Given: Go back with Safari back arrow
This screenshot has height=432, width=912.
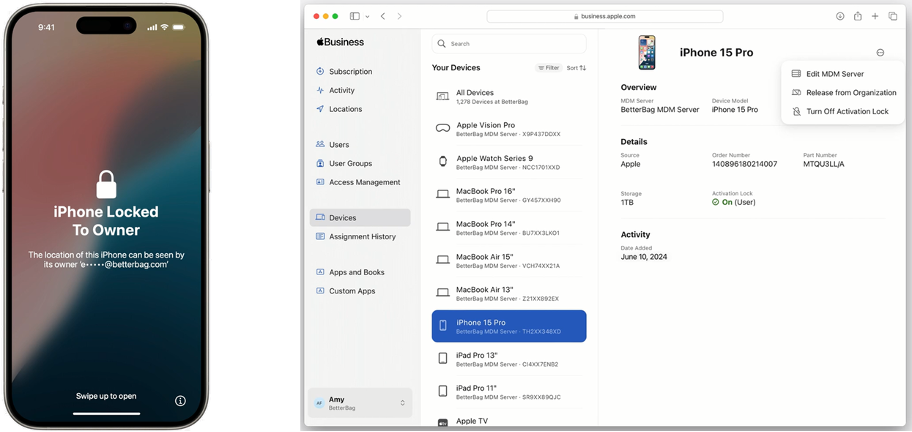Looking at the screenshot, I should pos(383,16).
